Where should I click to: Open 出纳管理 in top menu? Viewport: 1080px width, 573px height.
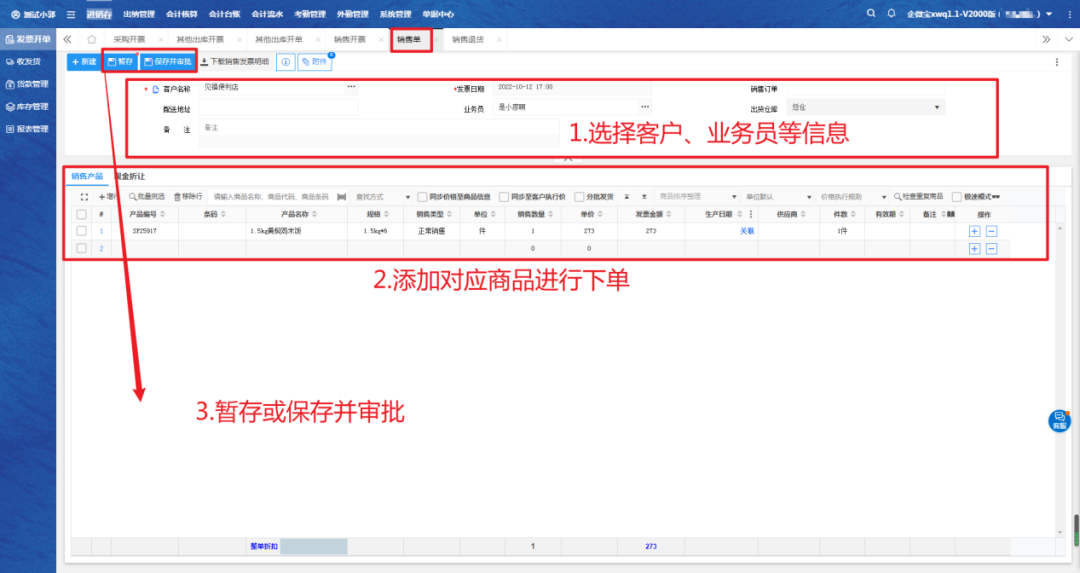pos(138,14)
